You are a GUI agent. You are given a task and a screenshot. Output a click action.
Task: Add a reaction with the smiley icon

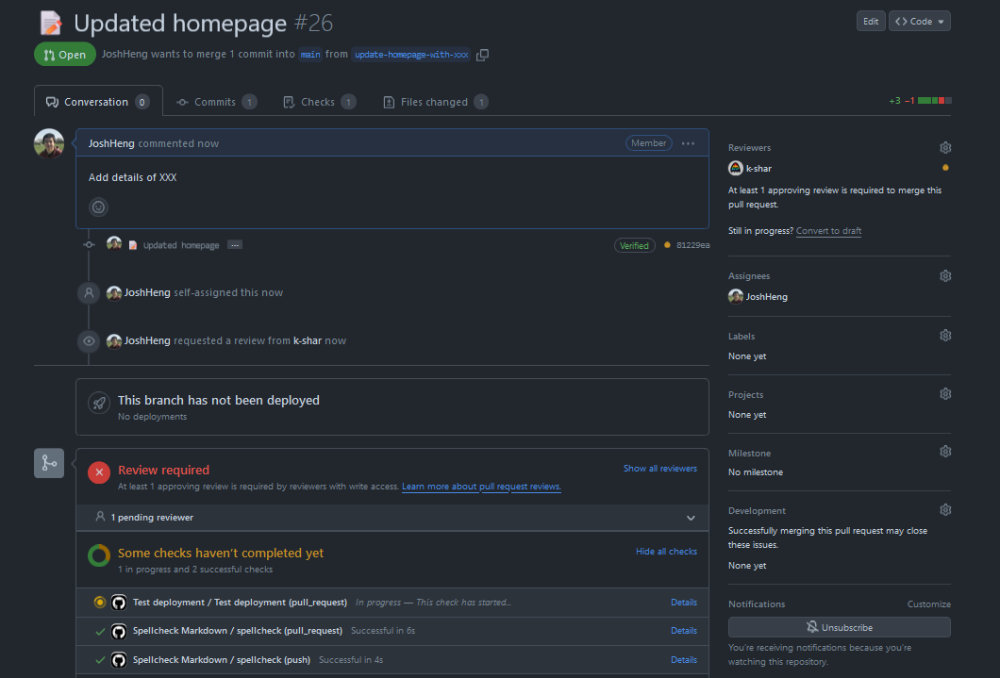point(98,207)
